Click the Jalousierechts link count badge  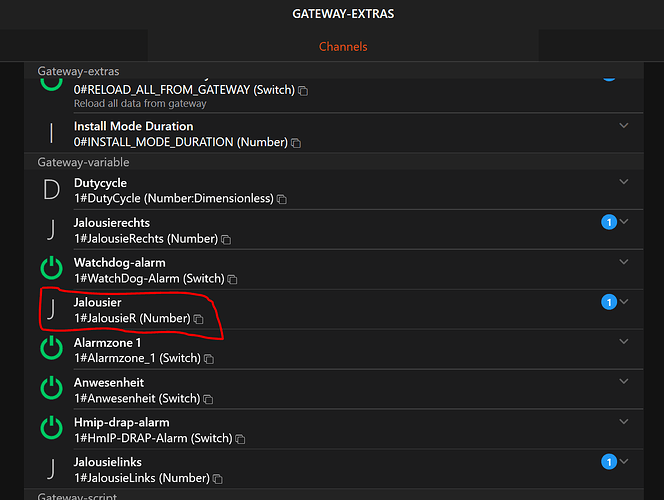608,221
